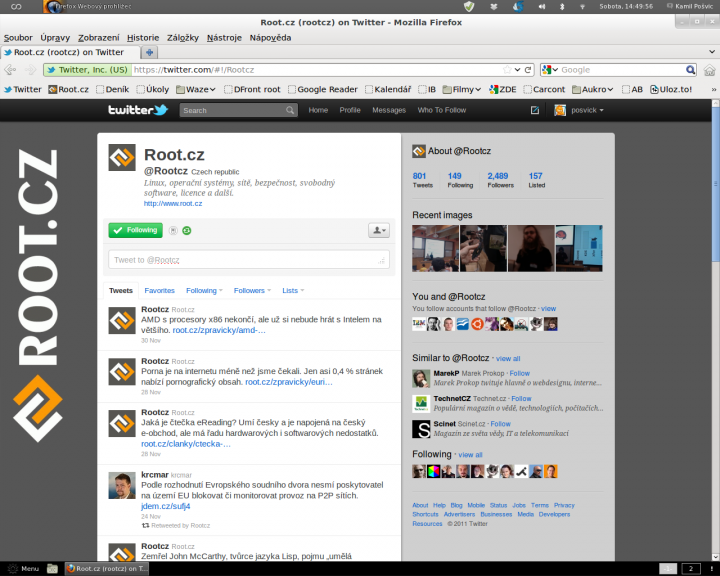Open the Messages link in header
The width and height of the screenshot is (720, 576).
389,110
